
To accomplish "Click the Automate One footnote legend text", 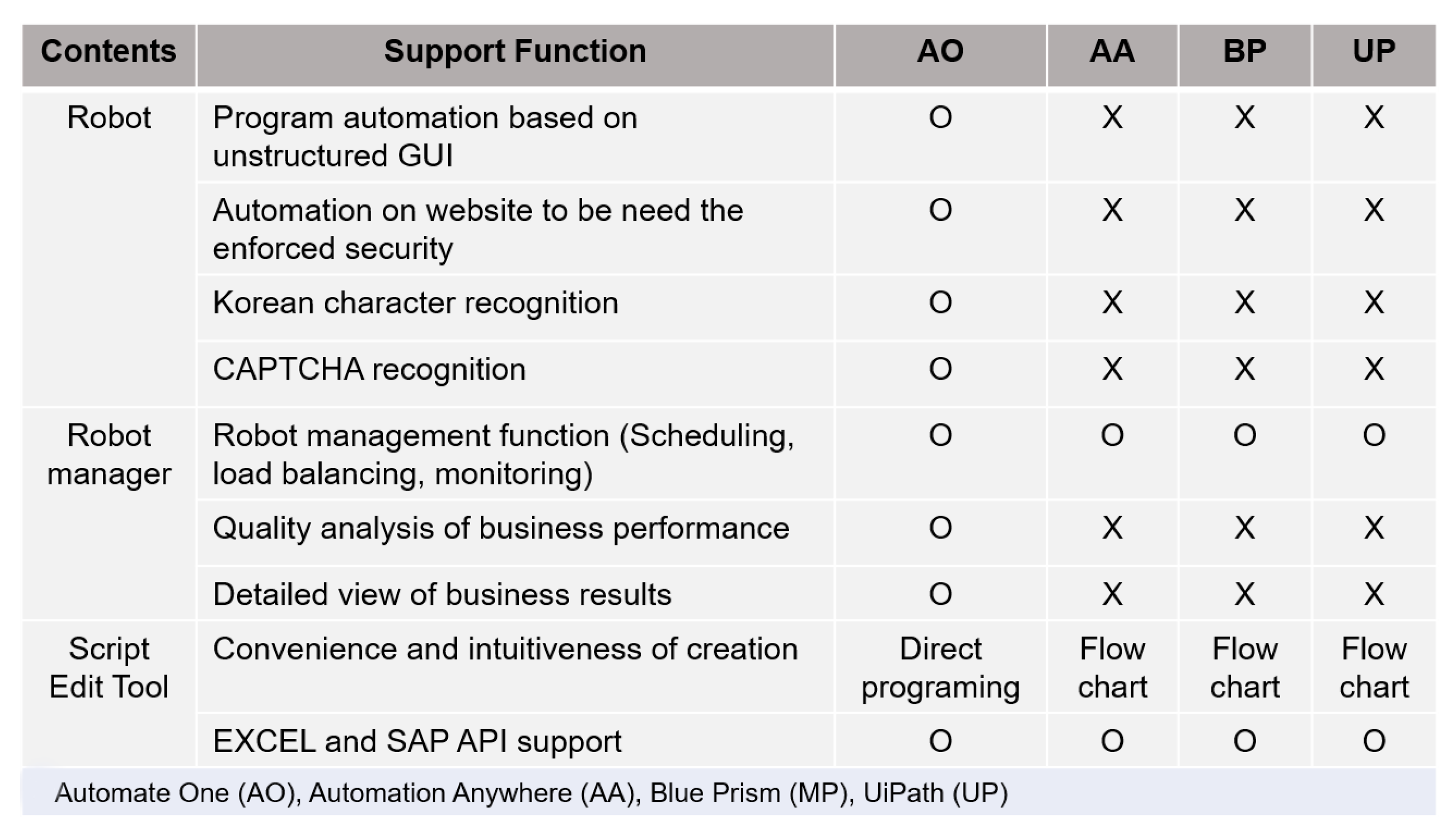I will (531, 793).
